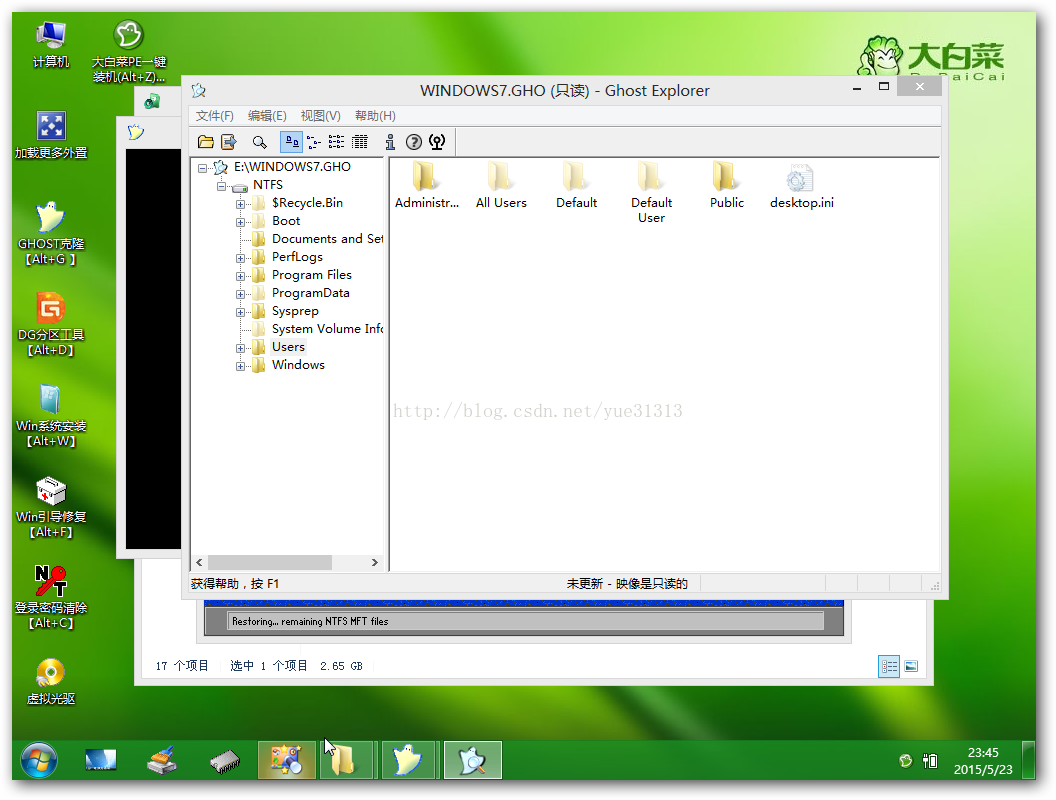1056x800 pixels.
Task: Click the memory chip taskbar icon
Action: (x=225, y=762)
